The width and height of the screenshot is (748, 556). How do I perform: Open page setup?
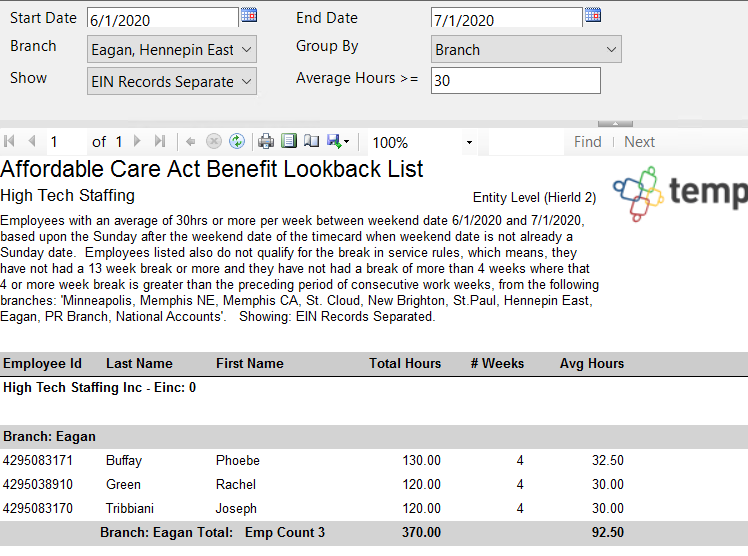(x=312, y=141)
